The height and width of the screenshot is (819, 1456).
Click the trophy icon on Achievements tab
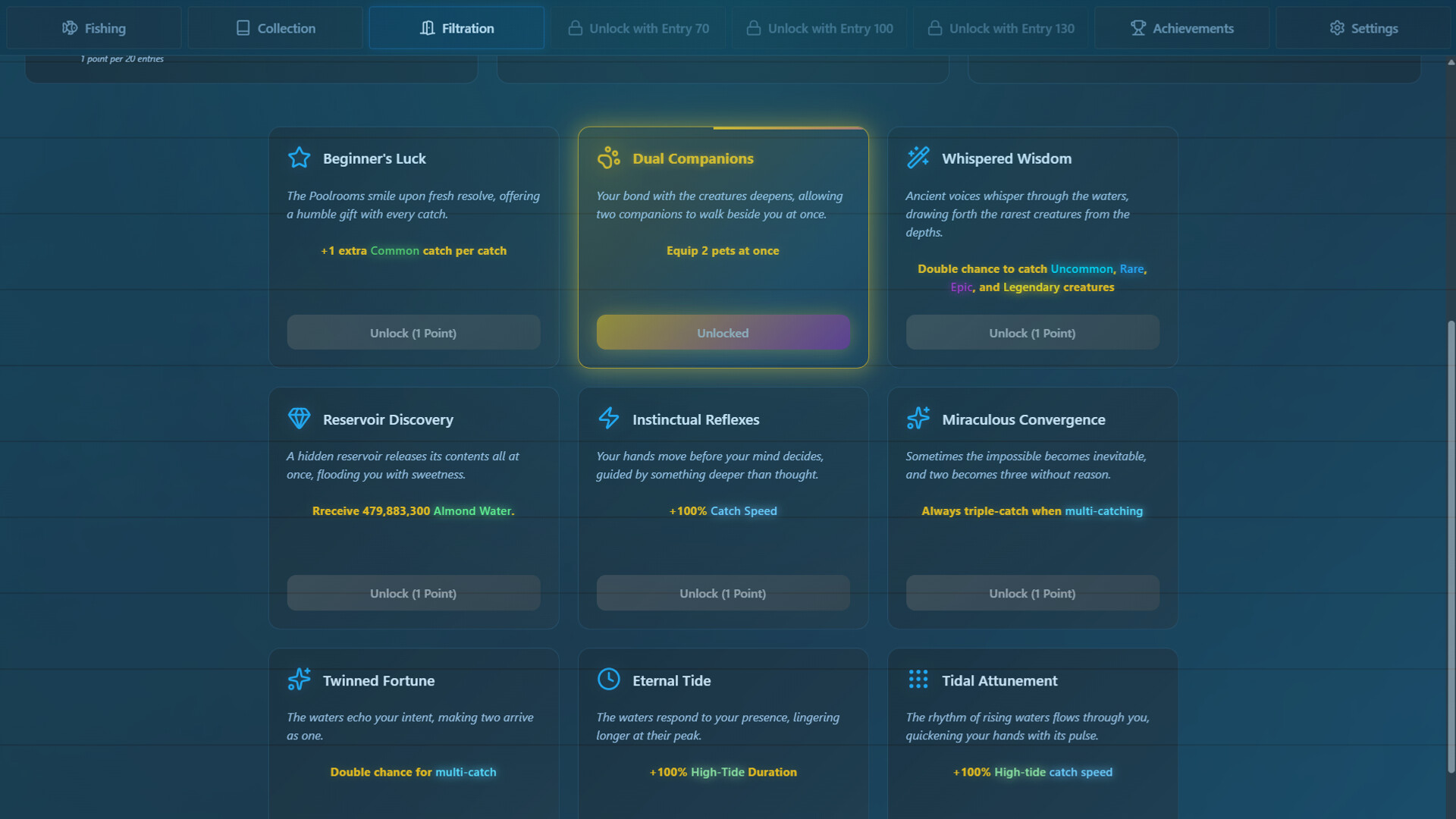pyautogui.click(x=1137, y=27)
